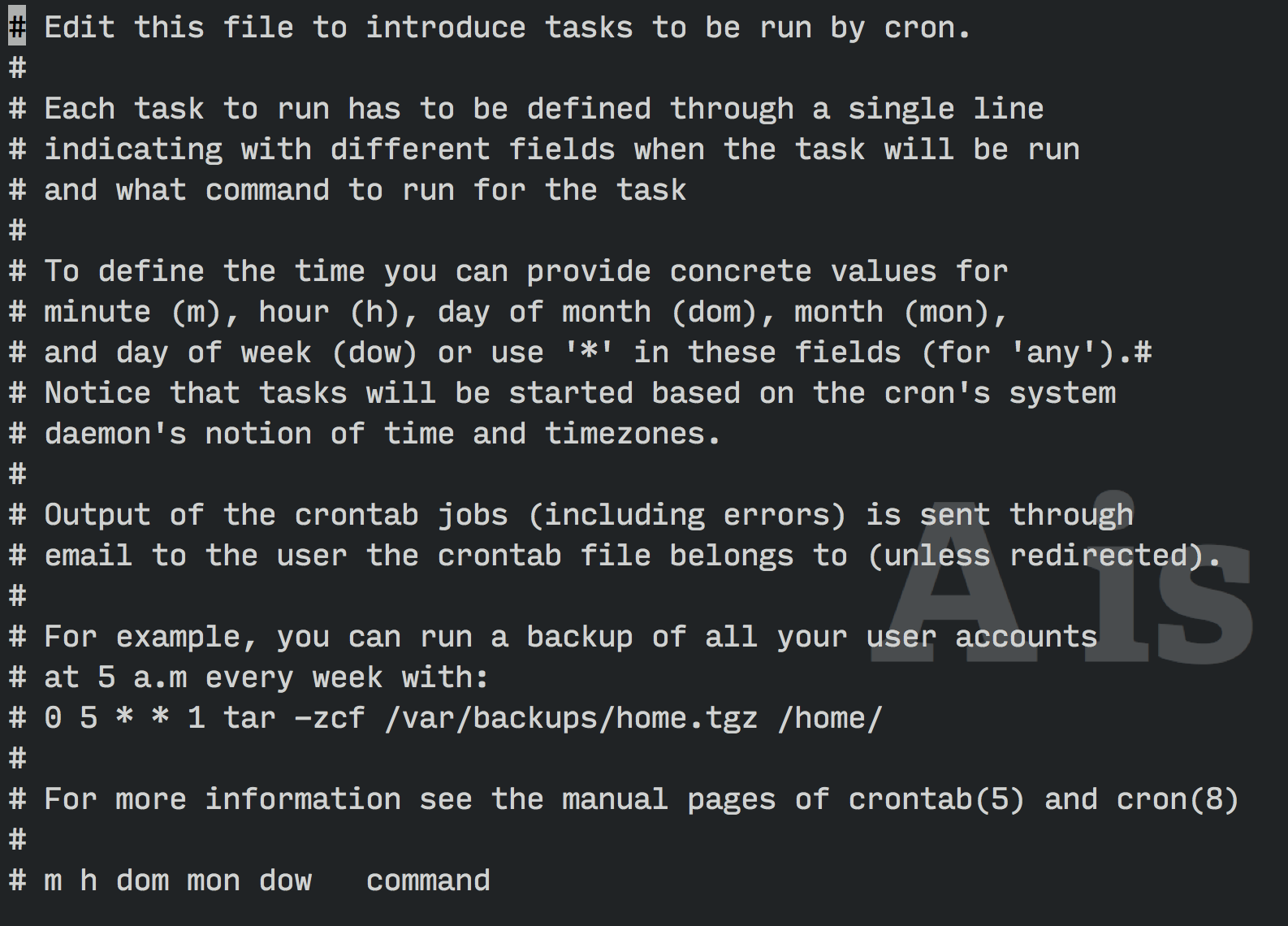Click the path /var/backups/home.tgz
Image resolution: width=1288 pixels, height=926 pixels.
coord(570,718)
